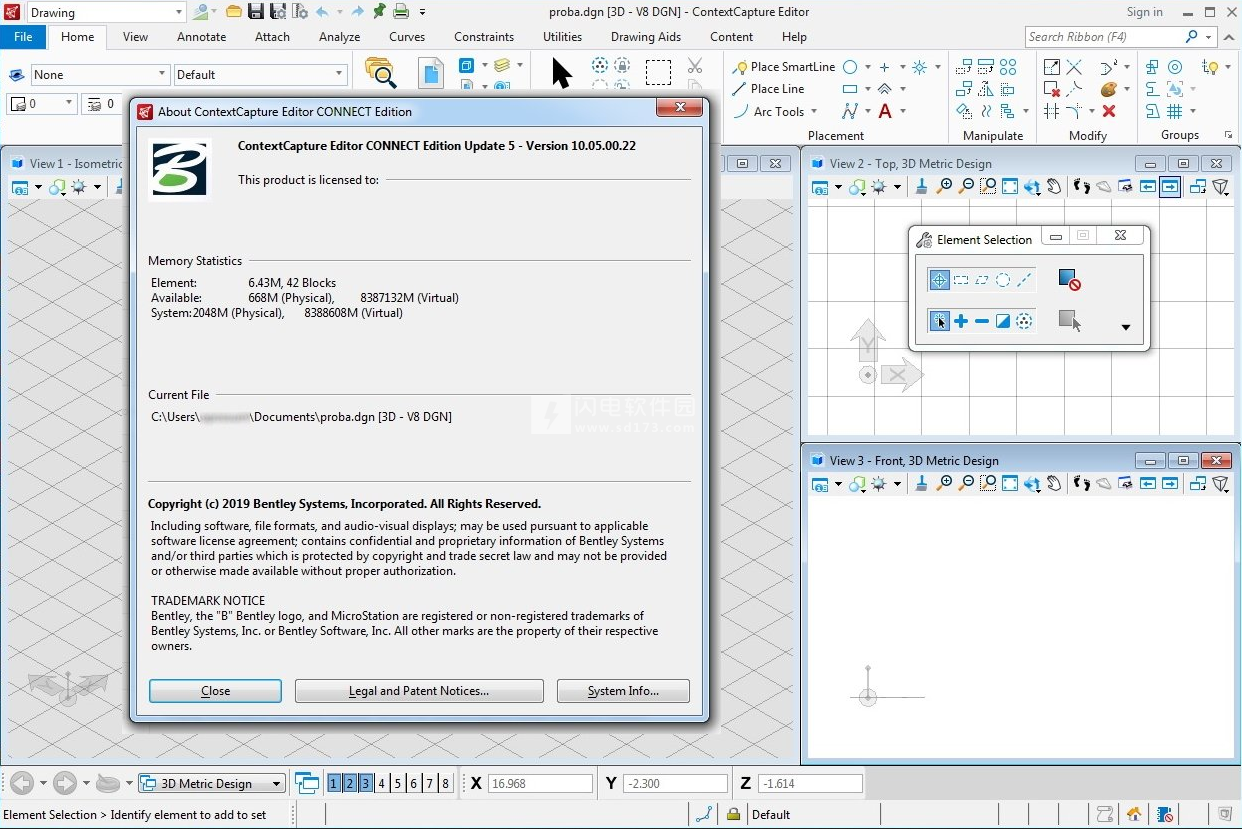The image size is (1242, 829).
Task: Click the red Delete Element X
Action: click(x=1108, y=111)
